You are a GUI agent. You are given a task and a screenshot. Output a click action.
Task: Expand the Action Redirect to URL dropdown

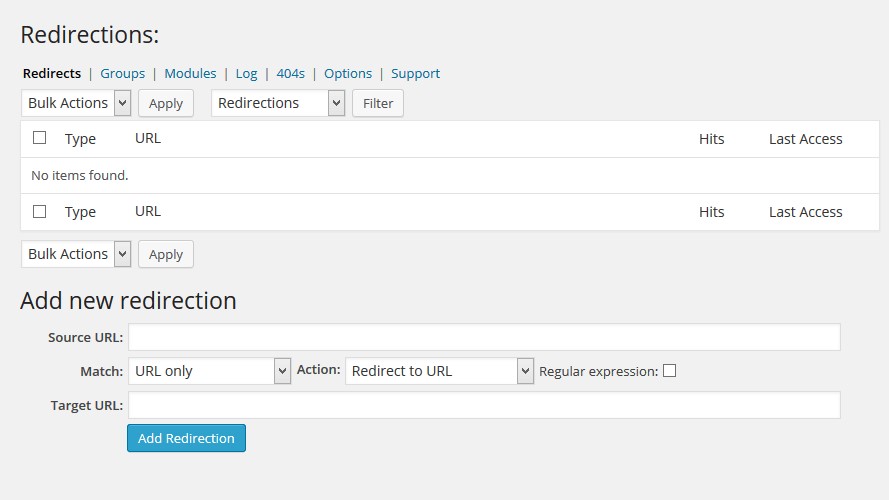[x=439, y=371]
